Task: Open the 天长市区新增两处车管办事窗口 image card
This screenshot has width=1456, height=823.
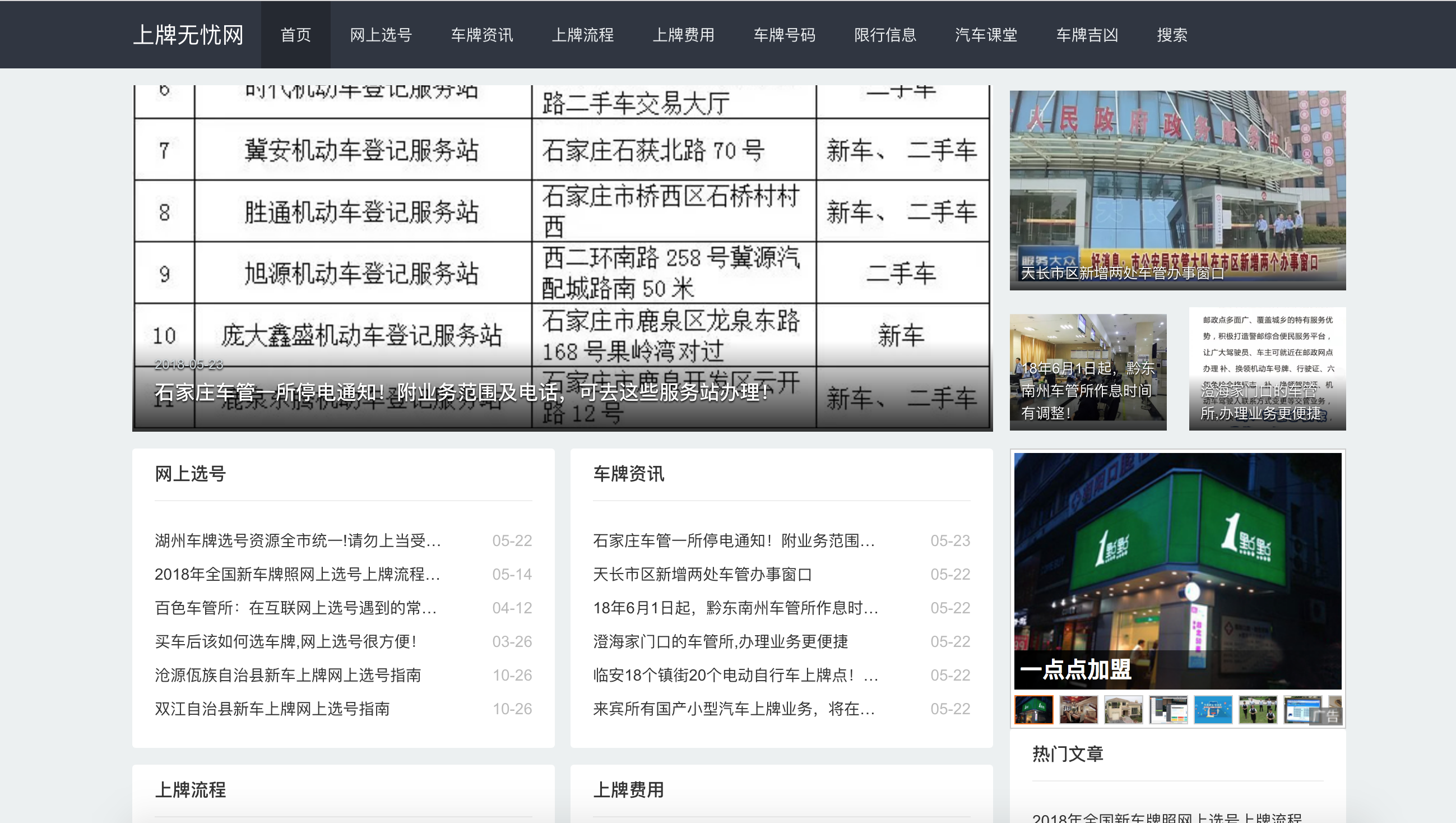Action: pyautogui.click(x=1178, y=191)
